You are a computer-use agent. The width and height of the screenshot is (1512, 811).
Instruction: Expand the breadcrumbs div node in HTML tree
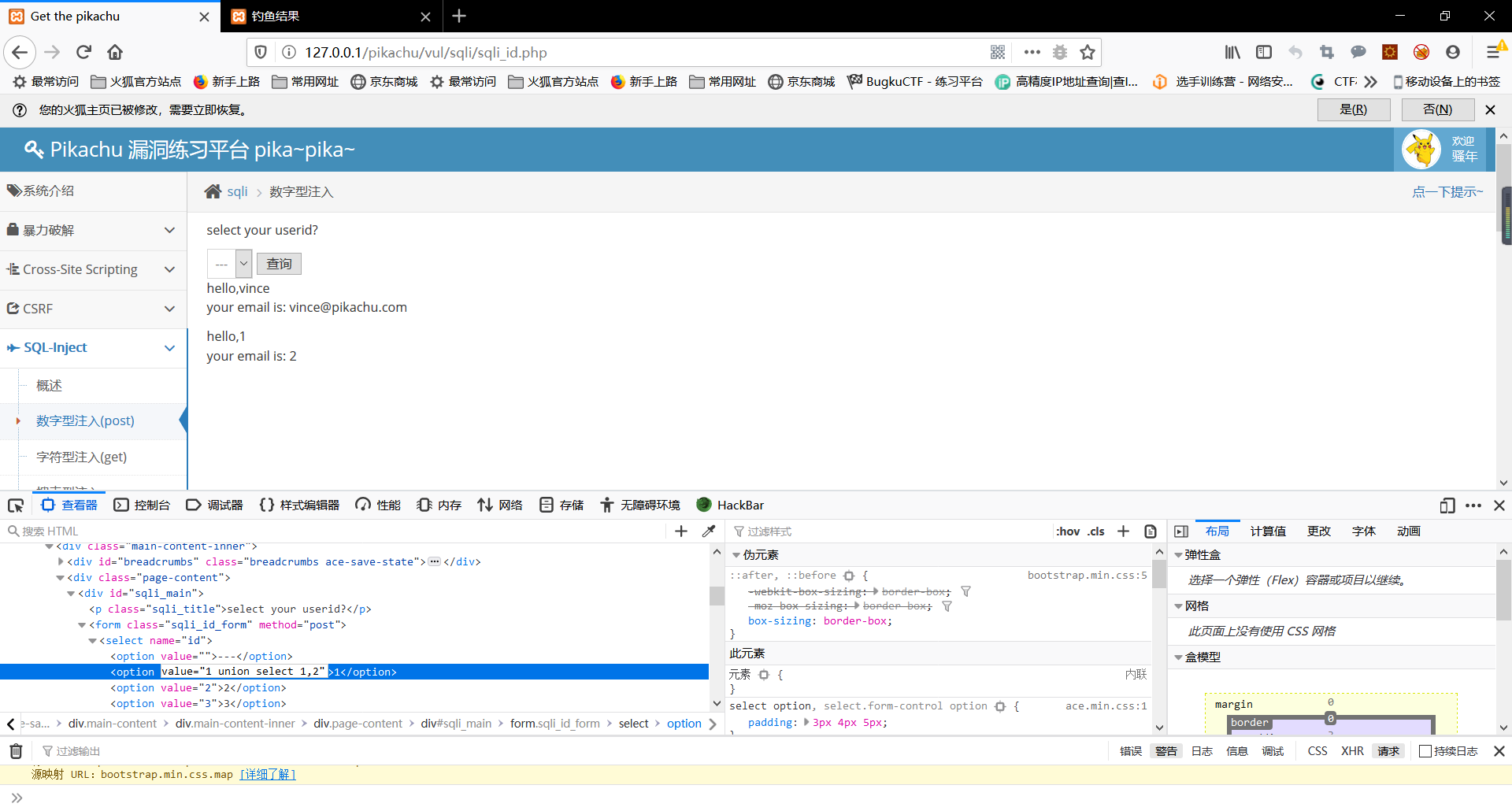tap(61, 562)
